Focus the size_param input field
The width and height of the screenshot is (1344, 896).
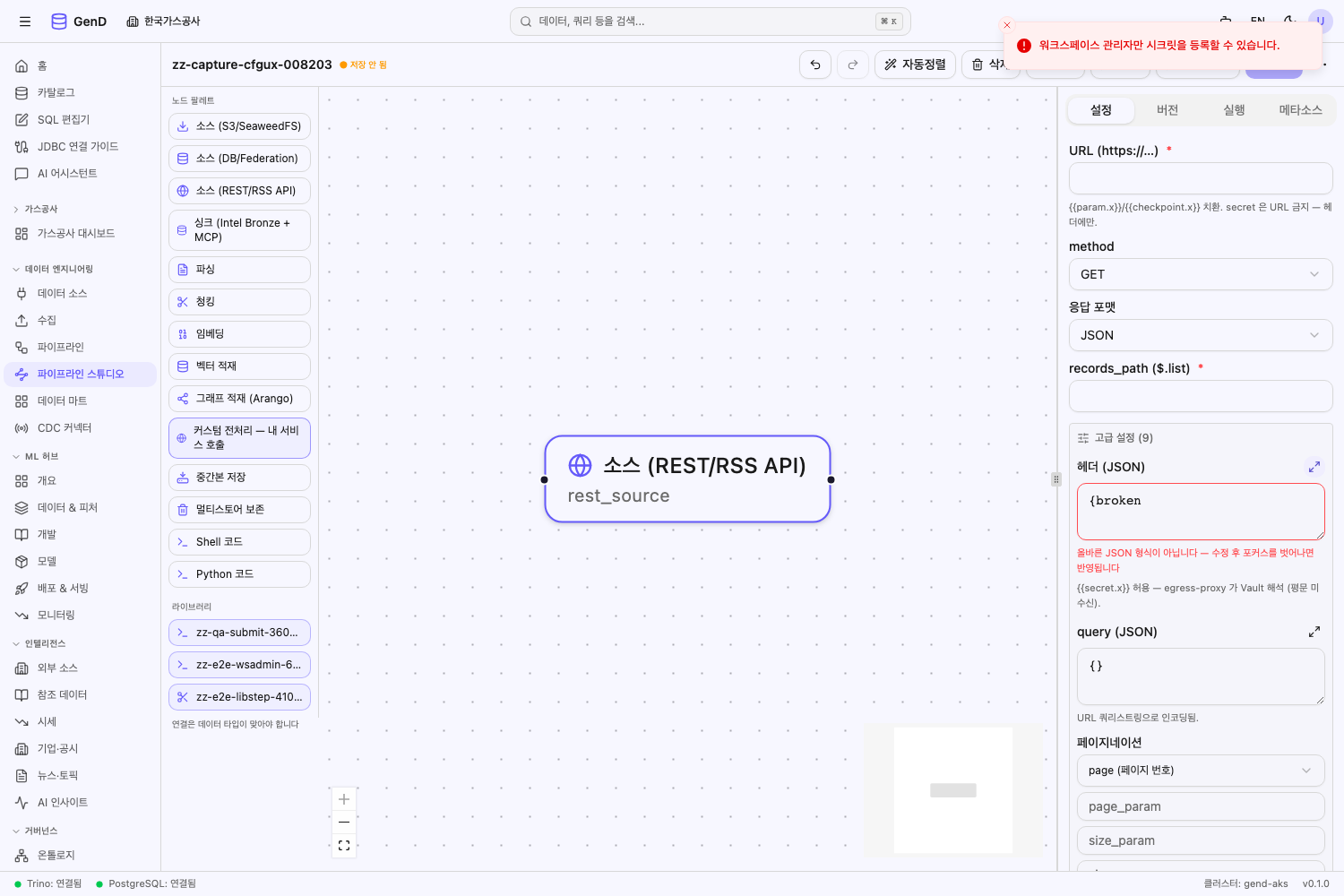point(1201,840)
